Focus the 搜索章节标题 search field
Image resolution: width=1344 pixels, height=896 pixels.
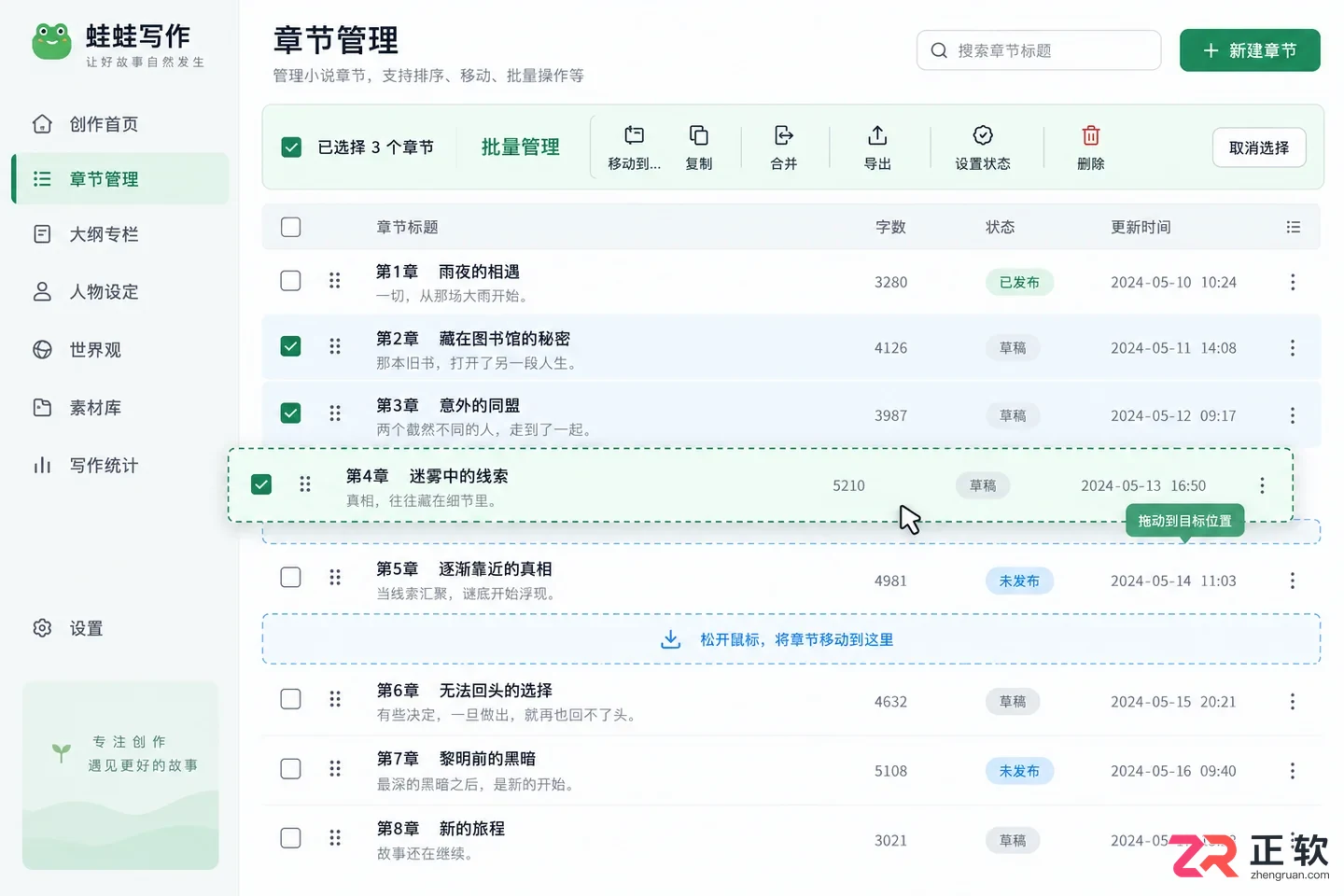pos(1039,50)
